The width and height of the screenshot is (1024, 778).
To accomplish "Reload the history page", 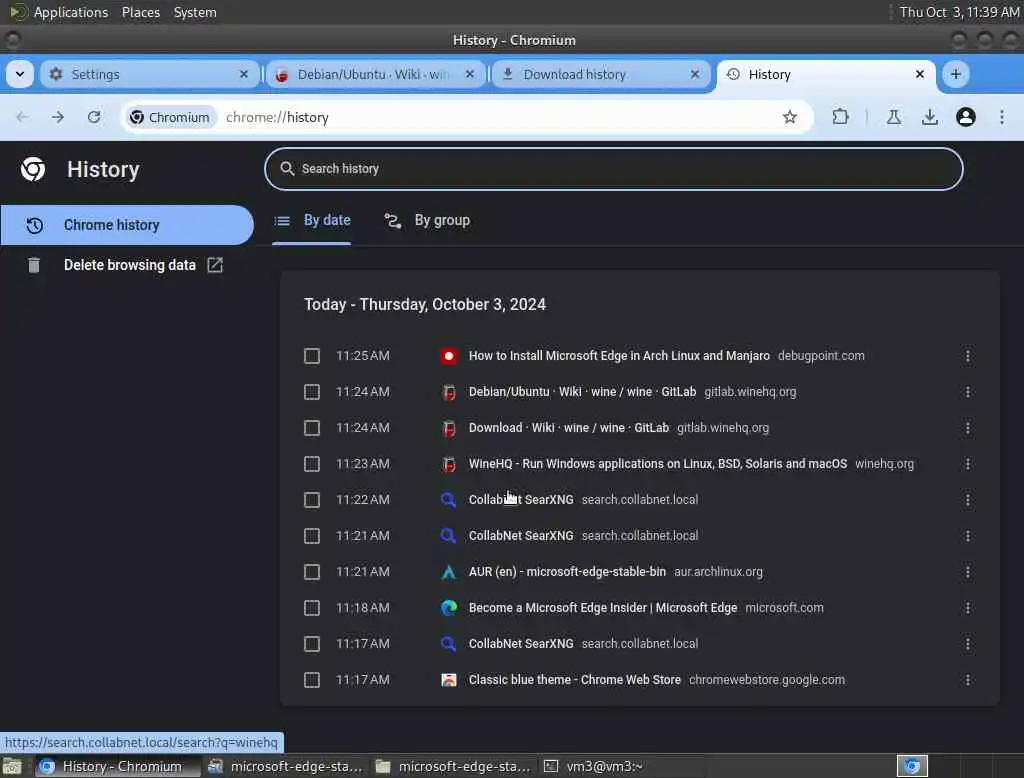I will click(x=94, y=117).
